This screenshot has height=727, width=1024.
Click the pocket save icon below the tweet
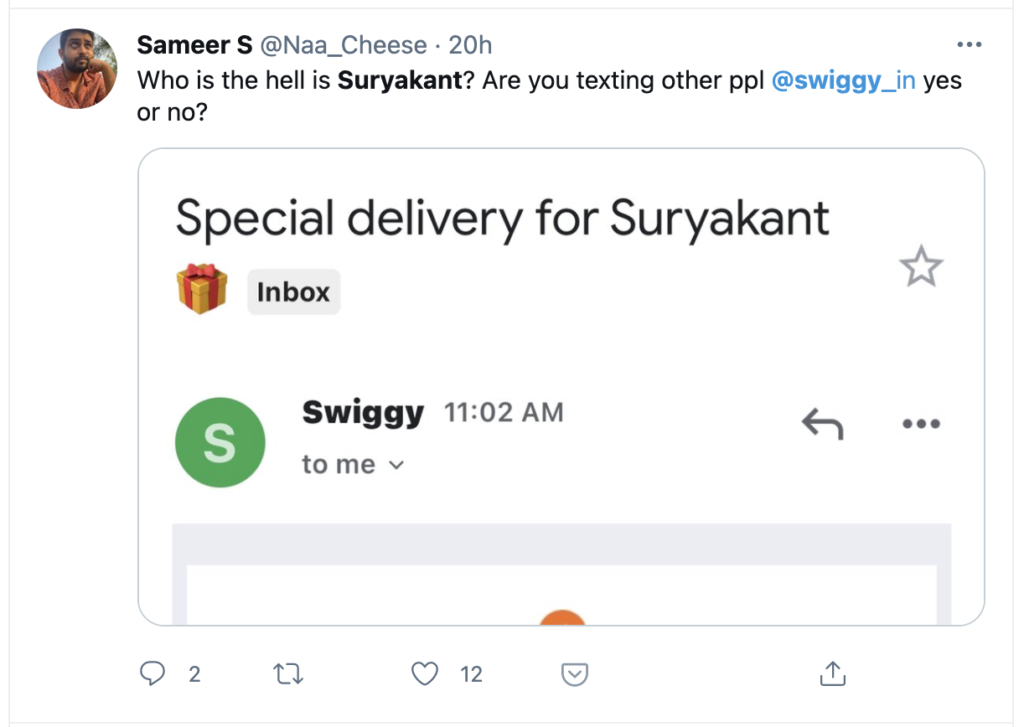coord(574,674)
